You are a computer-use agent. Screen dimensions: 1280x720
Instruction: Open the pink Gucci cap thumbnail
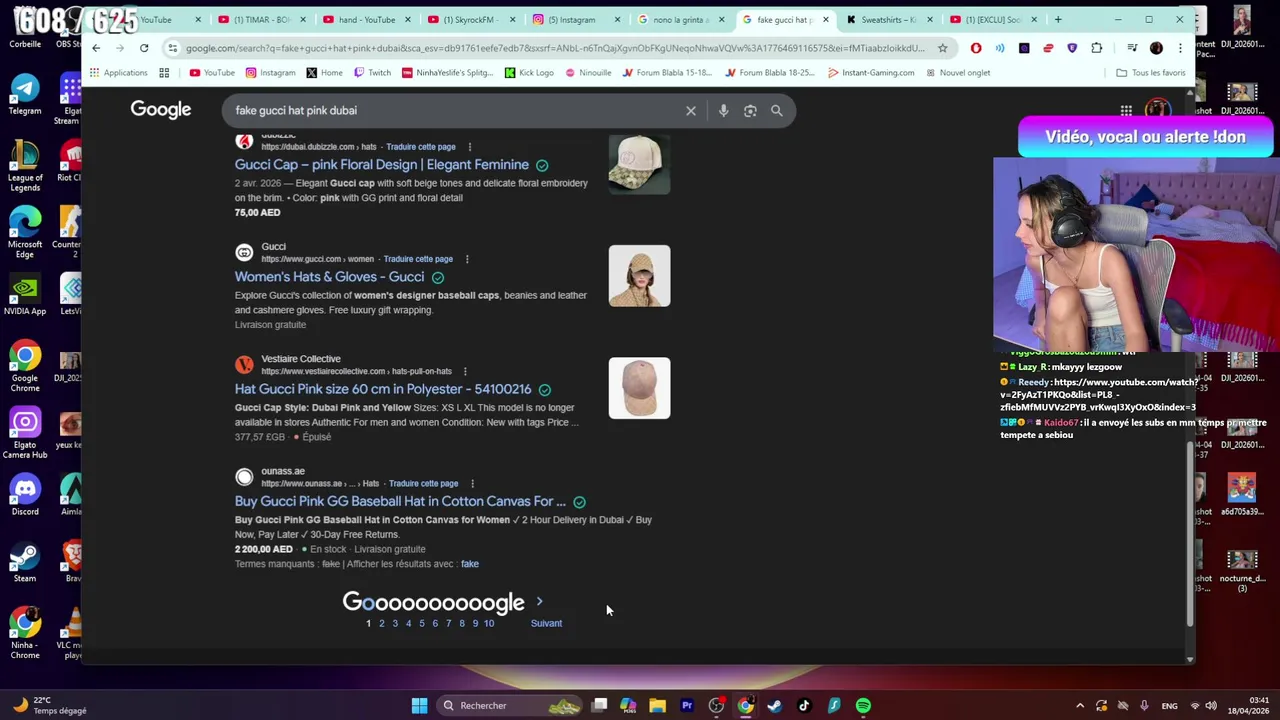[x=639, y=164]
